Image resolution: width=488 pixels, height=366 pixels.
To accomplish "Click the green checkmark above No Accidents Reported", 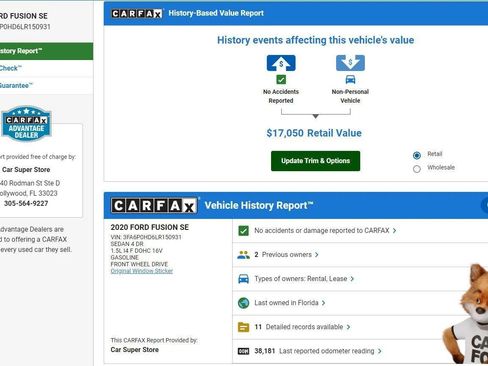I will (x=281, y=80).
